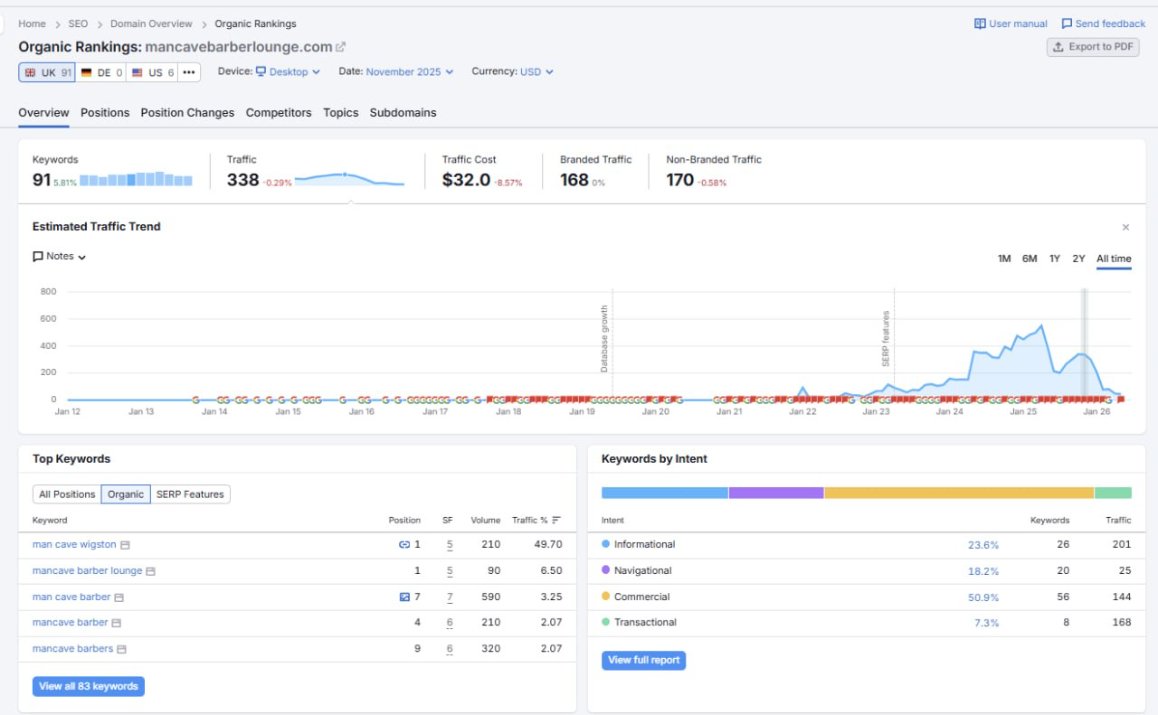Image resolution: width=1158 pixels, height=715 pixels.
Task: Click the Keywords bar chart thumbnail
Action: [x=136, y=179]
